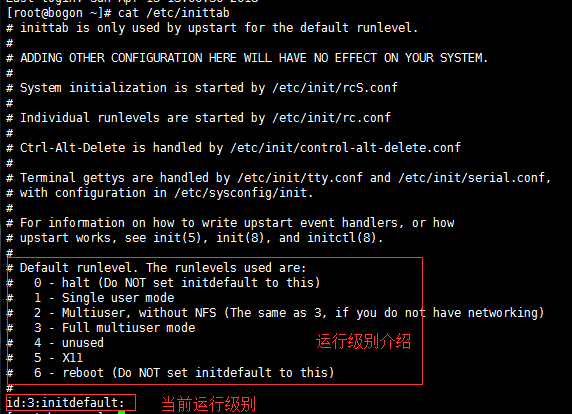Click '3 - Full multiuser mode' line
The width and height of the screenshot is (572, 414).
115,328
